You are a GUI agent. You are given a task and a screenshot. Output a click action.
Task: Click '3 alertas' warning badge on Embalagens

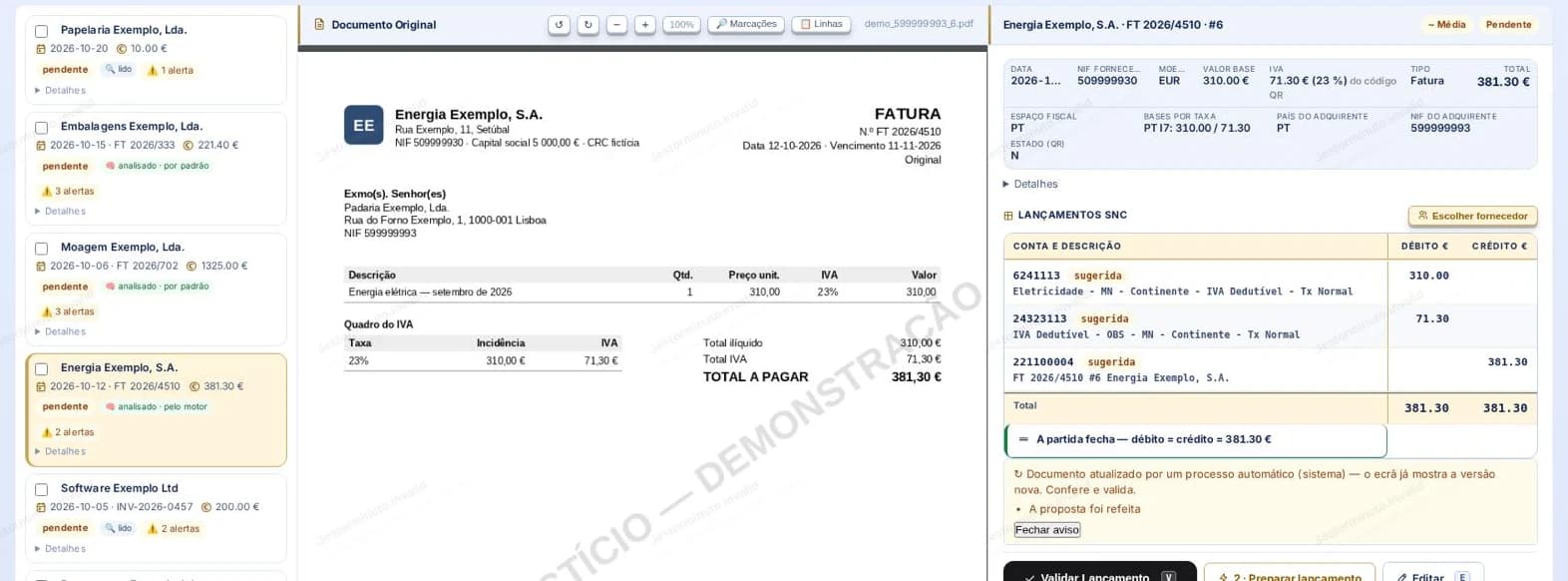click(68, 191)
